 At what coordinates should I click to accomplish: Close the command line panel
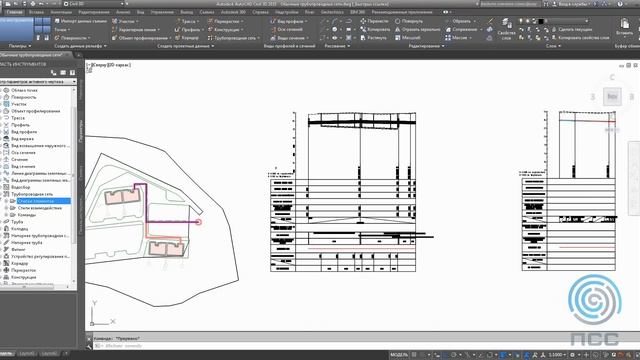point(89,339)
